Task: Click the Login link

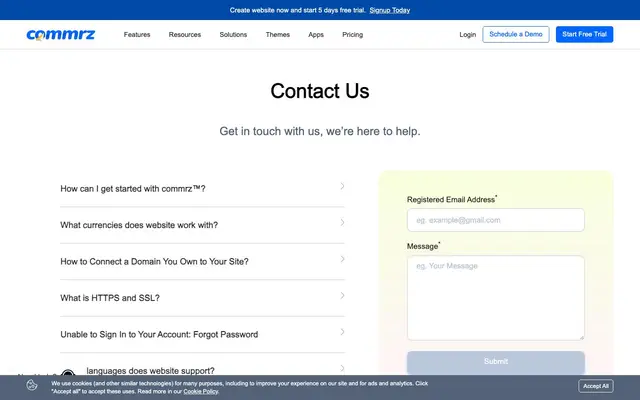Action: coord(467,35)
